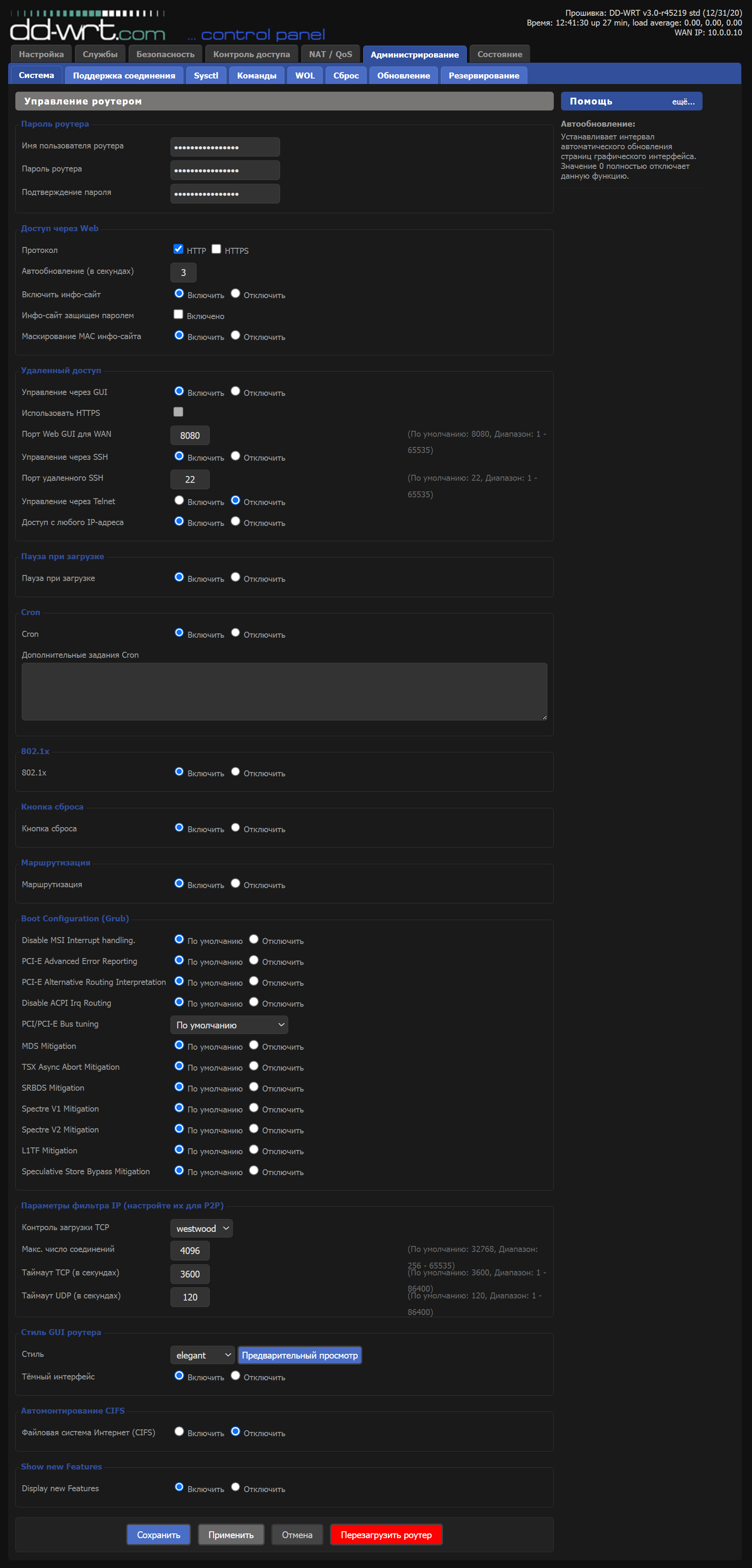This screenshot has height=1568, width=752.
Task: Select Отключить for Кнопка сброса
Action: pyautogui.click(x=235, y=827)
